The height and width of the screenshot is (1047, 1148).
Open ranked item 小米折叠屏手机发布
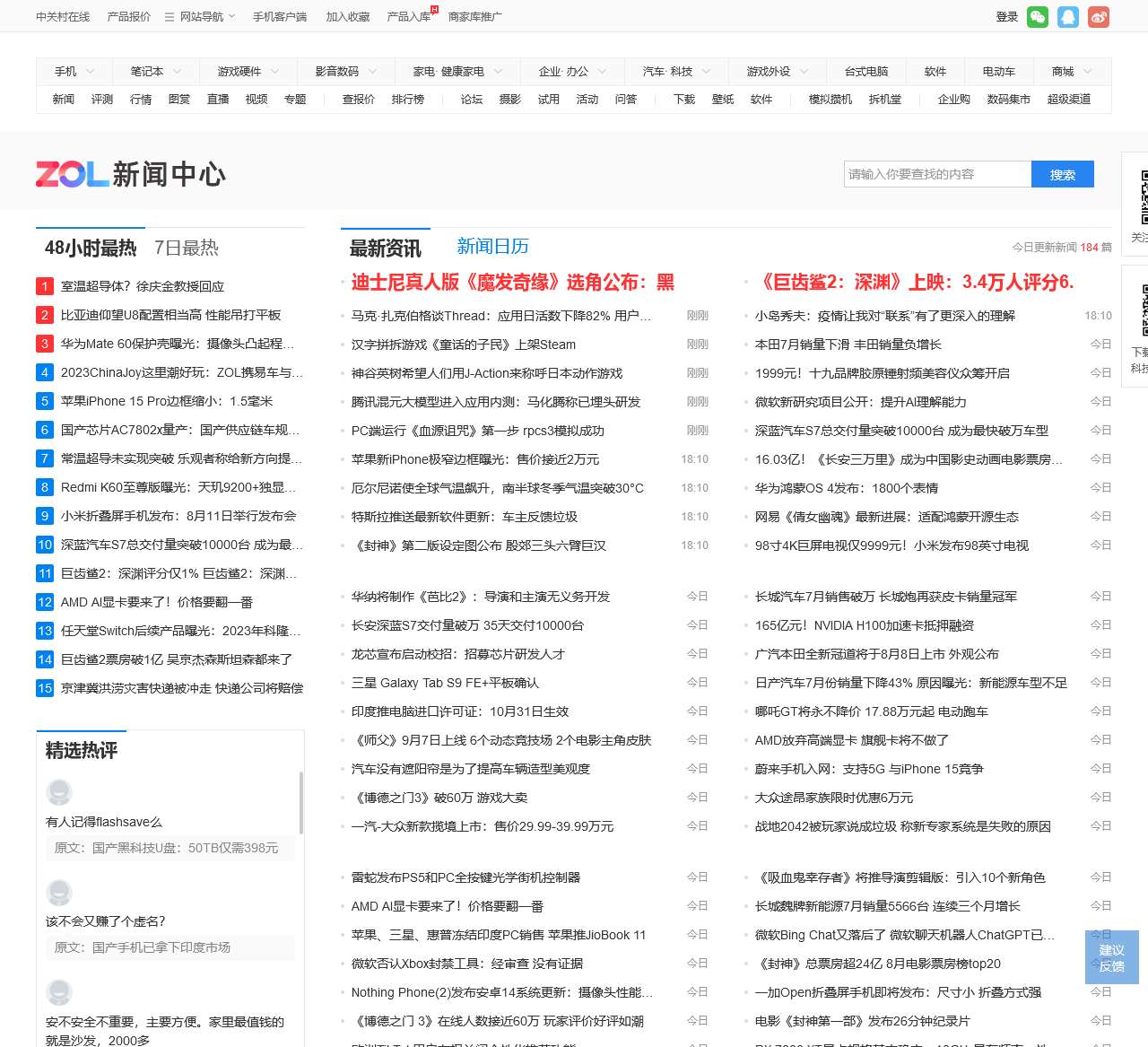point(178,516)
